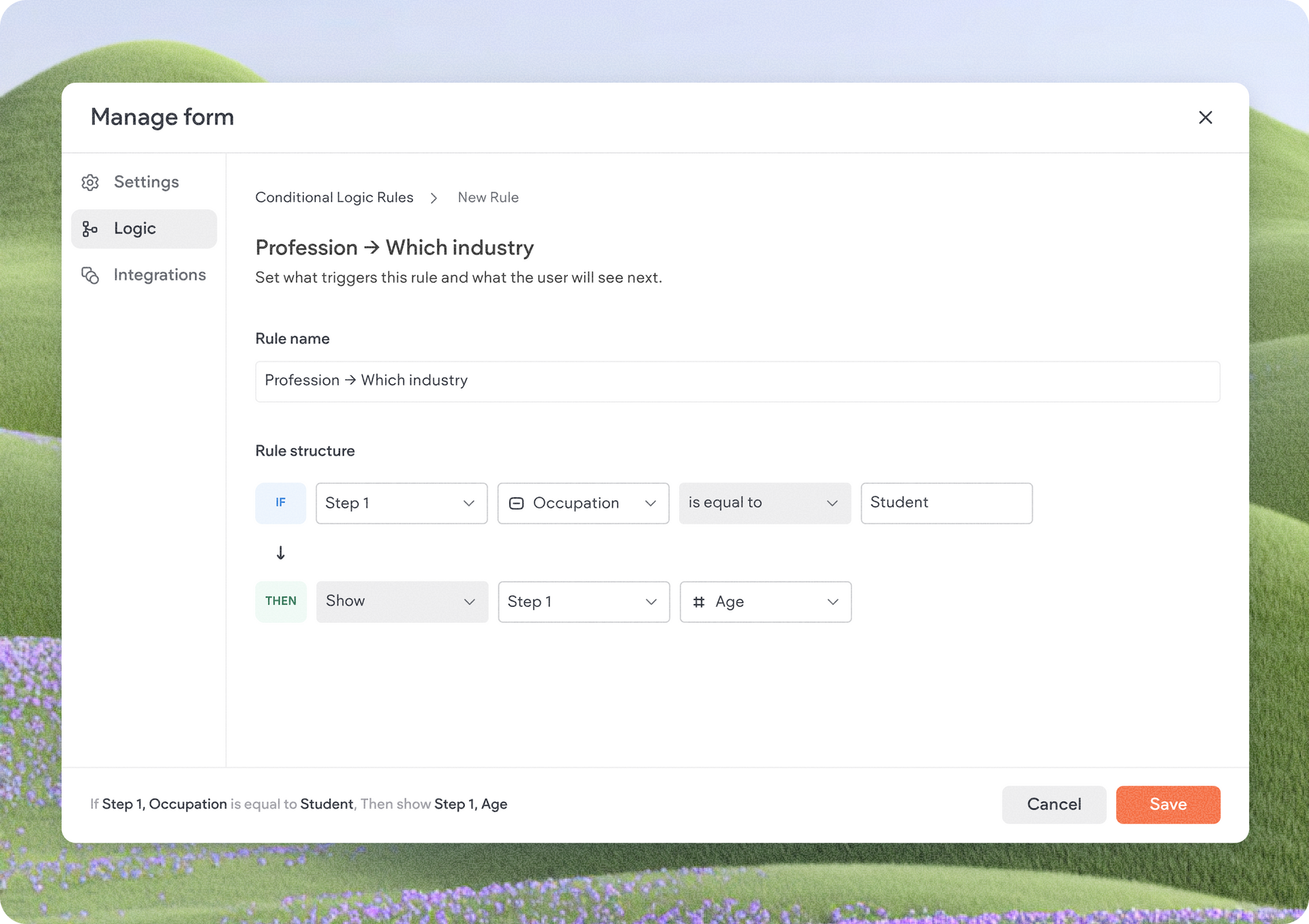Open the Occupation field dropdown
The height and width of the screenshot is (924, 1309).
tap(583, 503)
